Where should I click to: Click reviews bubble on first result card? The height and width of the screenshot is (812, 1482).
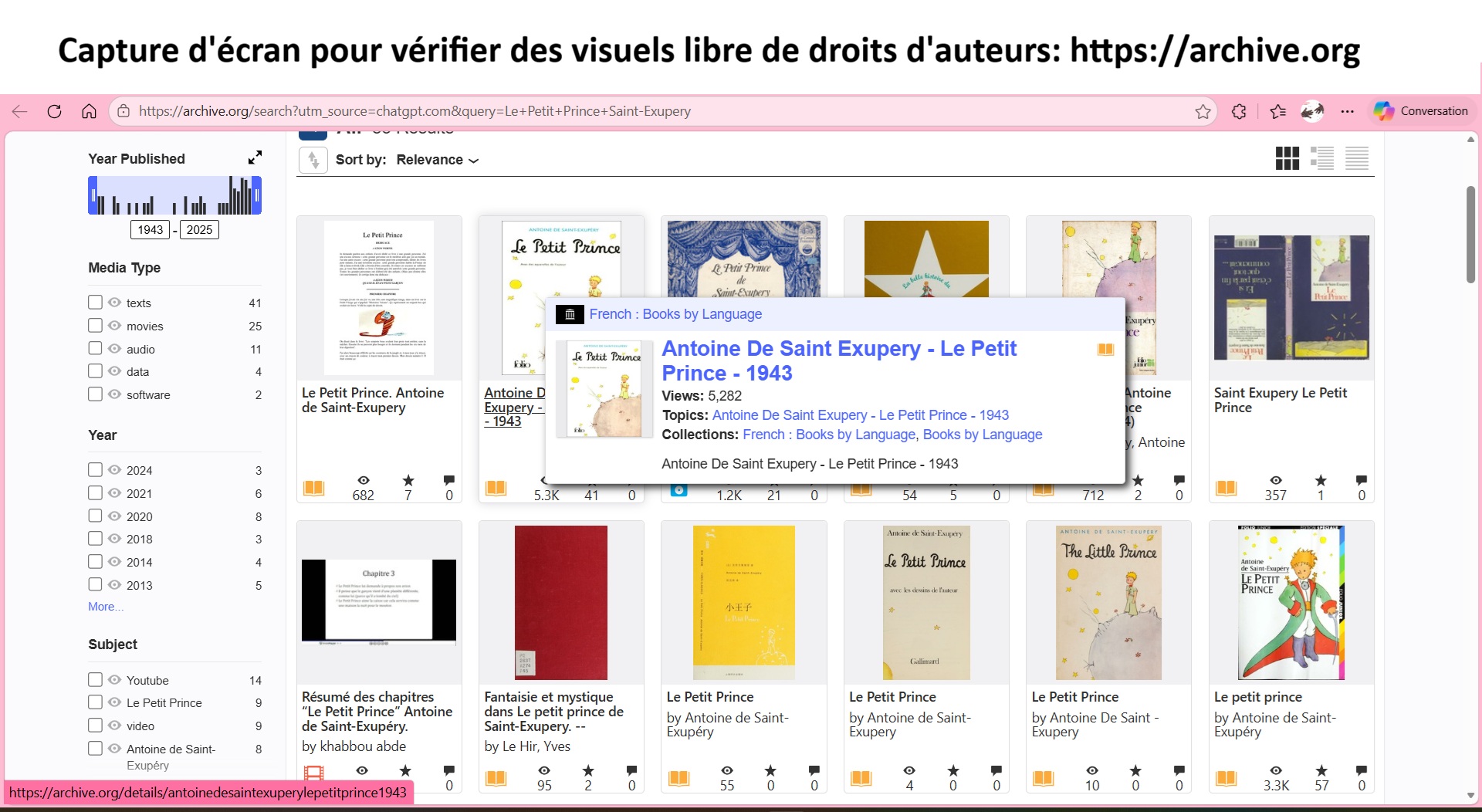(449, 480)
